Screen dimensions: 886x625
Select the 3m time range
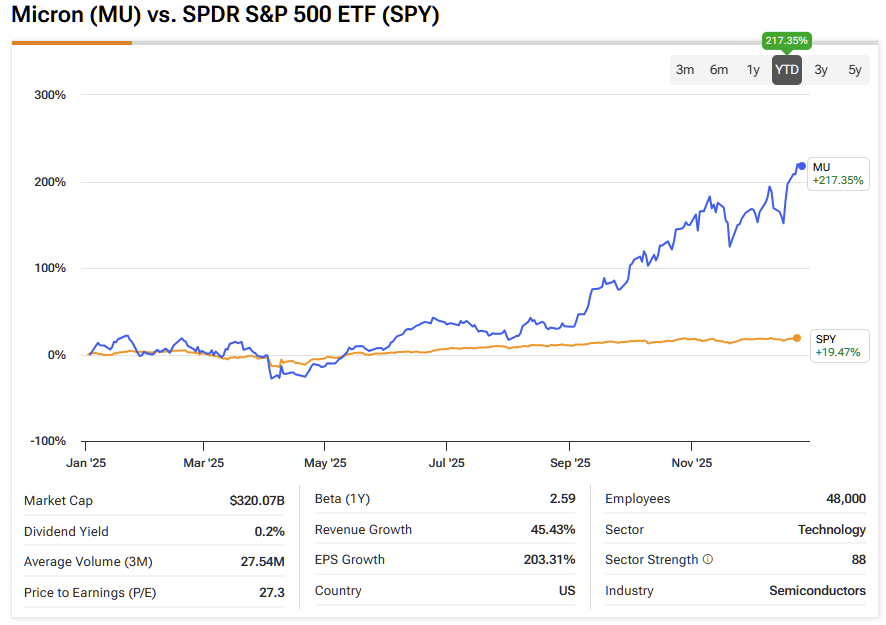pyautogui.click(x=685, y=70)
